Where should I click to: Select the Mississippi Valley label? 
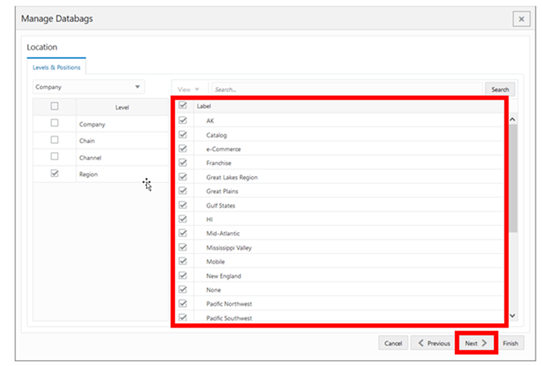229,248
